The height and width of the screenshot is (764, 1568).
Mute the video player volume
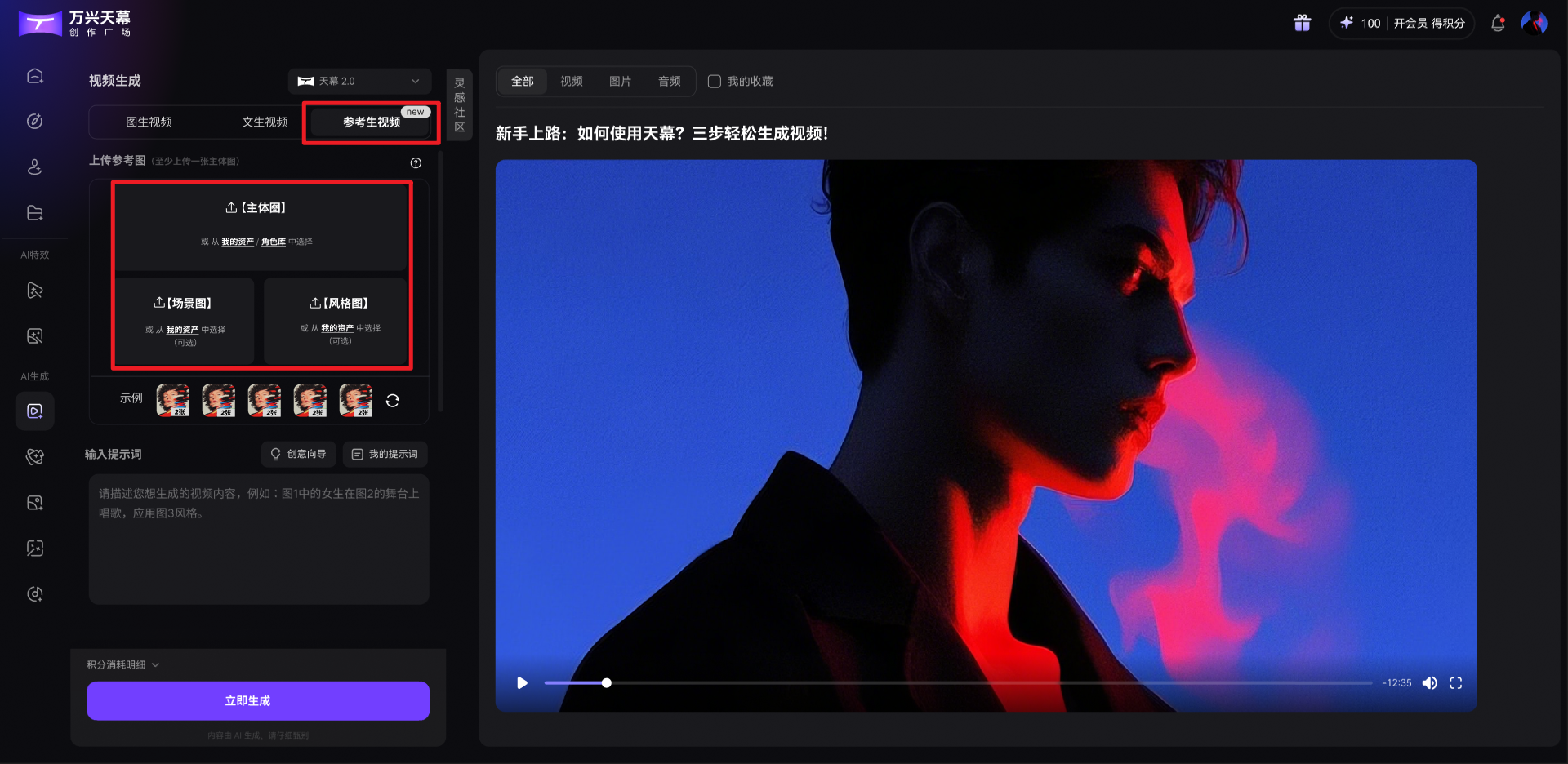tap(1430, 682)
